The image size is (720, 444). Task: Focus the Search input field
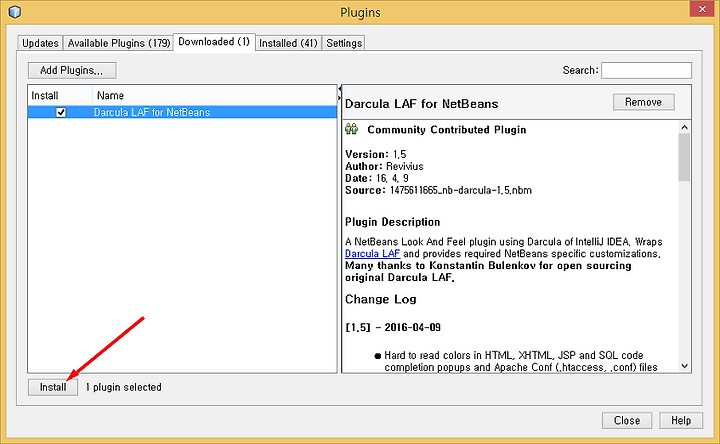(x=646, y=70)
